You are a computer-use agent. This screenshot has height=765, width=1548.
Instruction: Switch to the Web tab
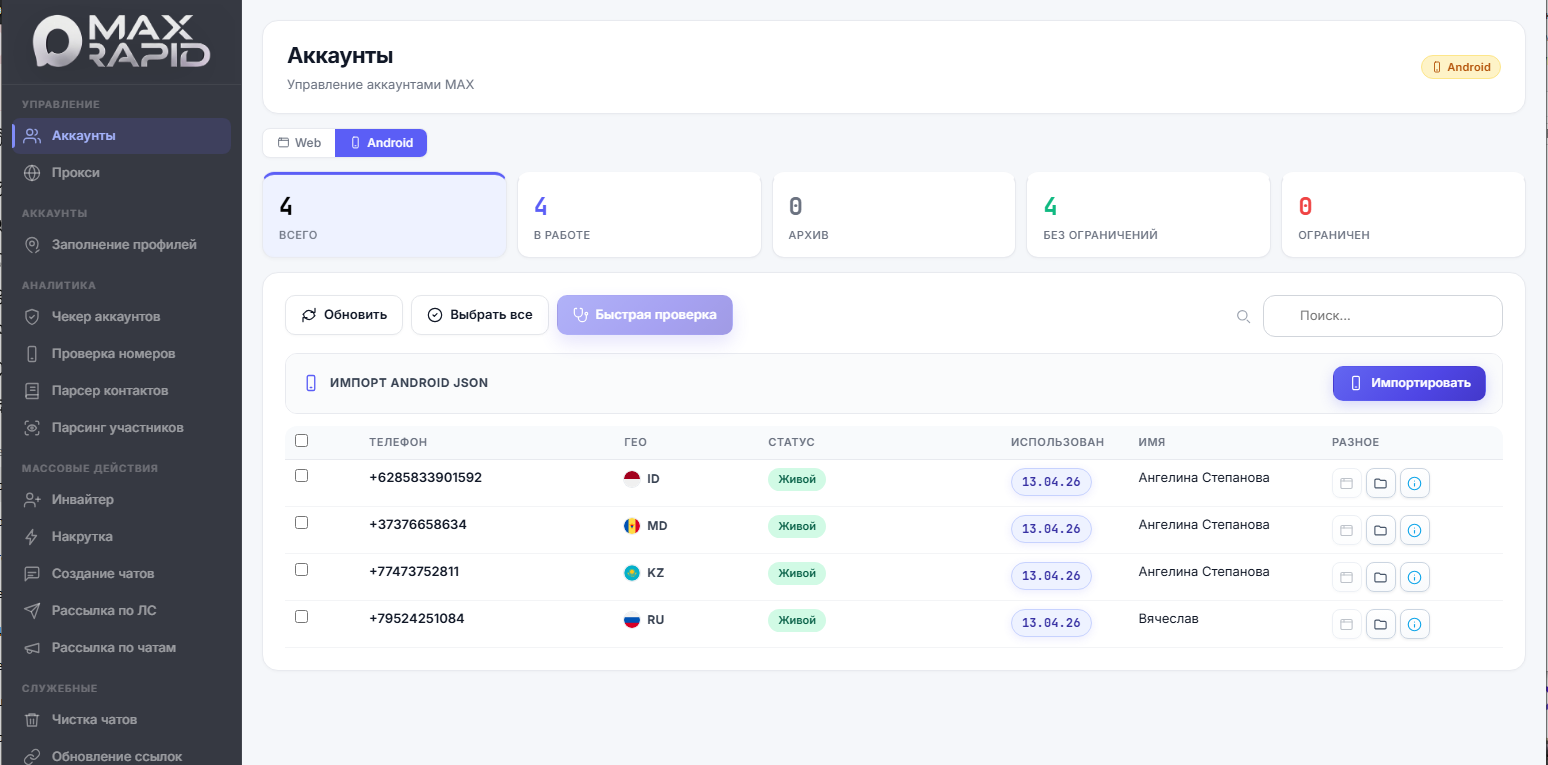(299, 143)
